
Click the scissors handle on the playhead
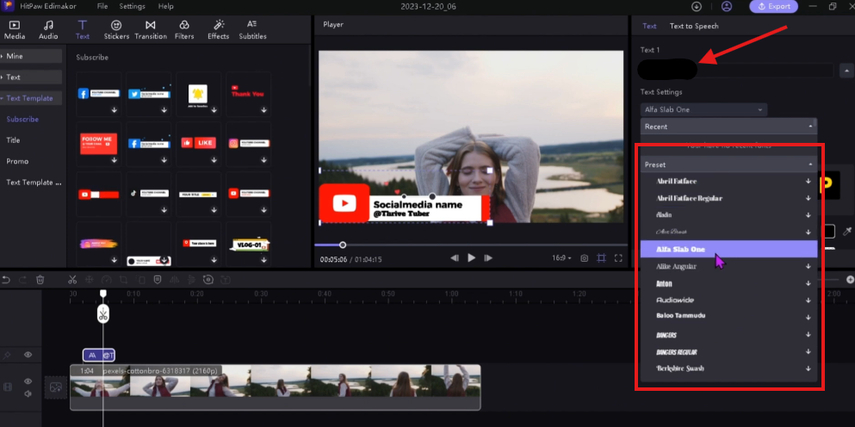point(103,314)
